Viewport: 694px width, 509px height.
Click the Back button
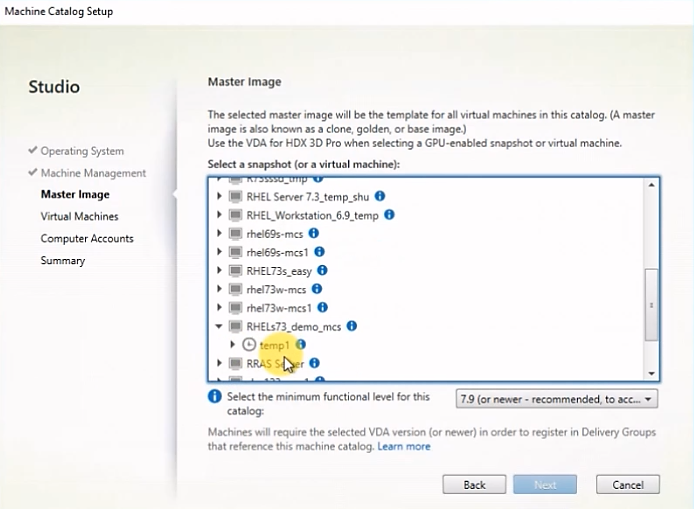coord(475,484)
